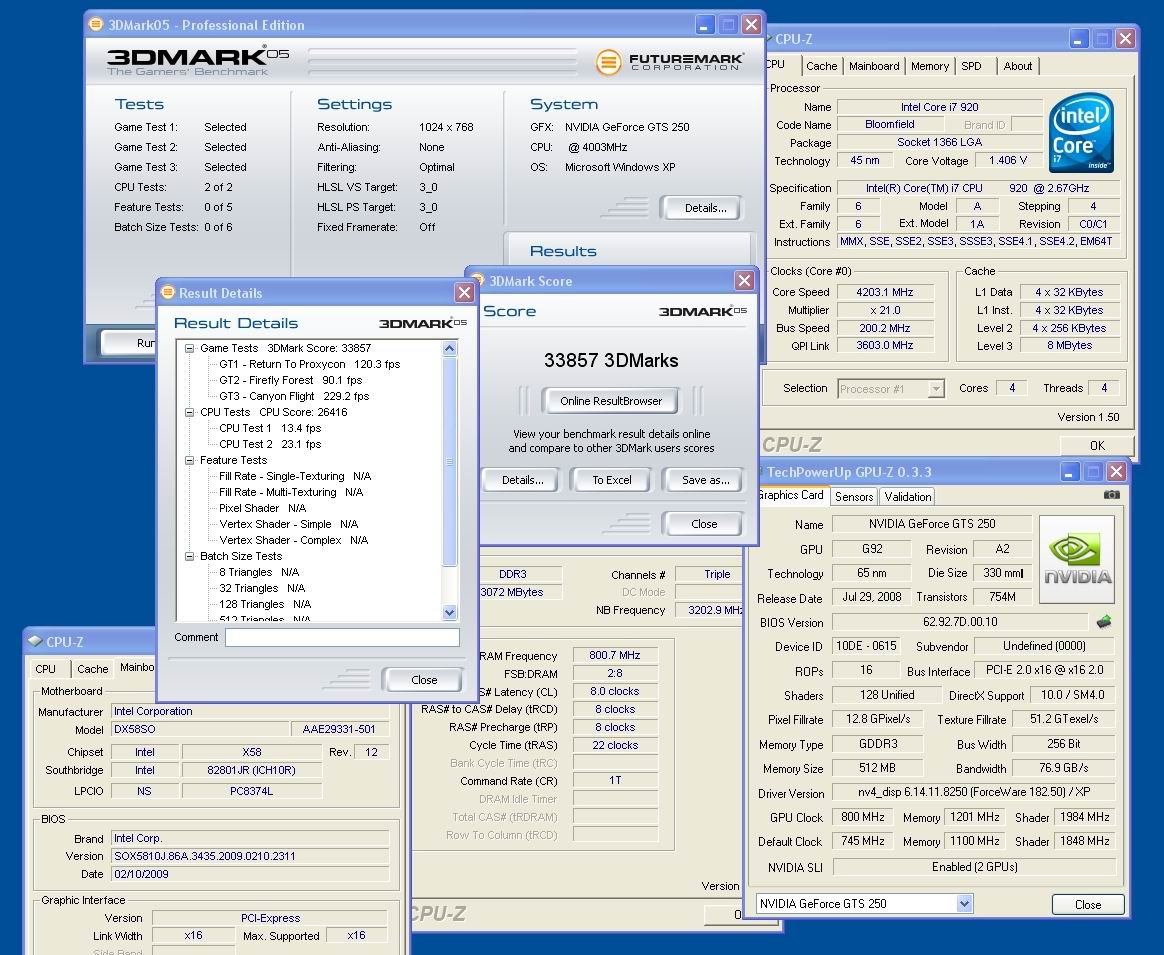Click the Details button under System
The image size is (1164, 955).
click(x=704, y=208)
